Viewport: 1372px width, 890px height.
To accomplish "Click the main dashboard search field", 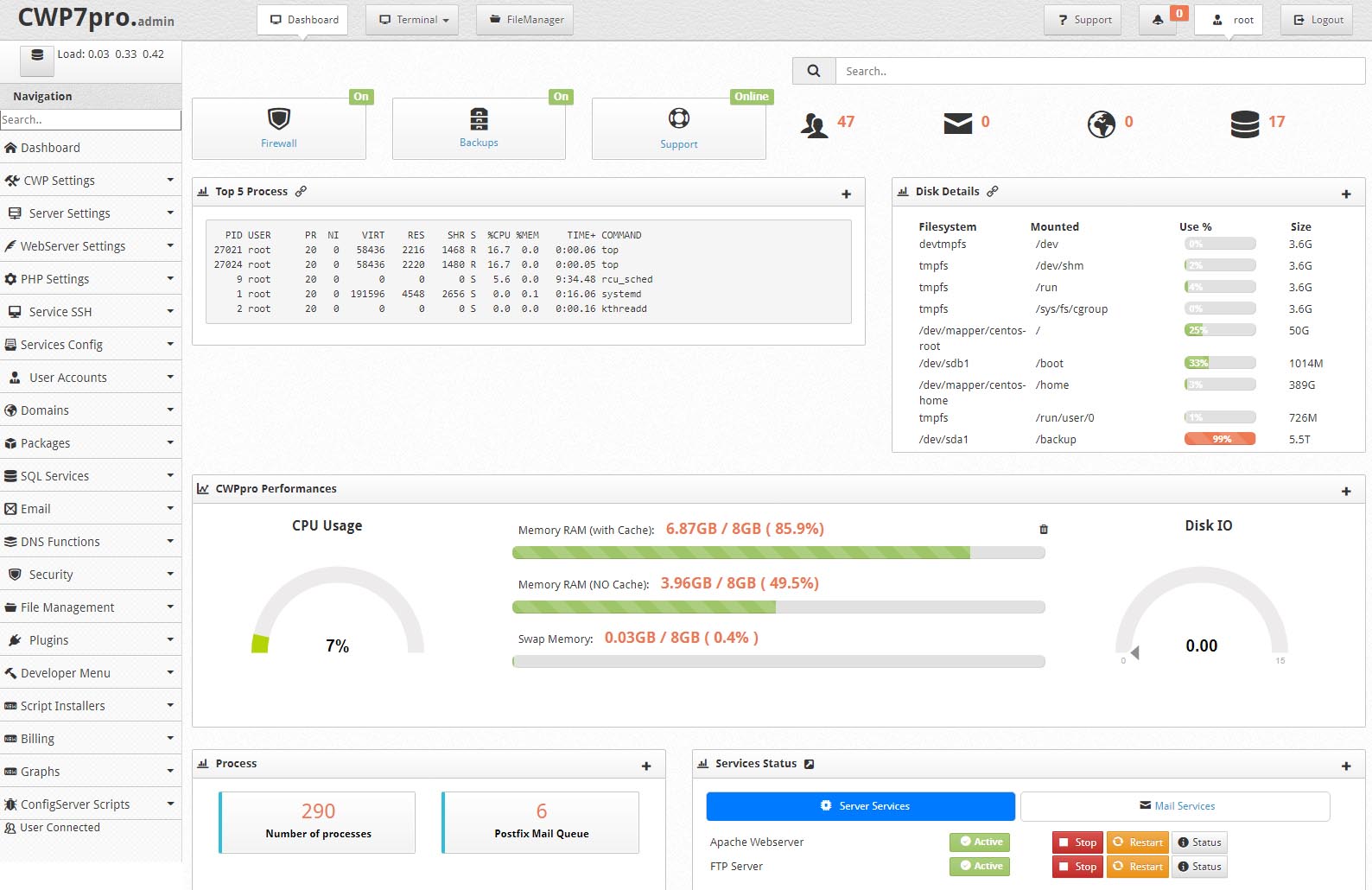I will 1100,71.
